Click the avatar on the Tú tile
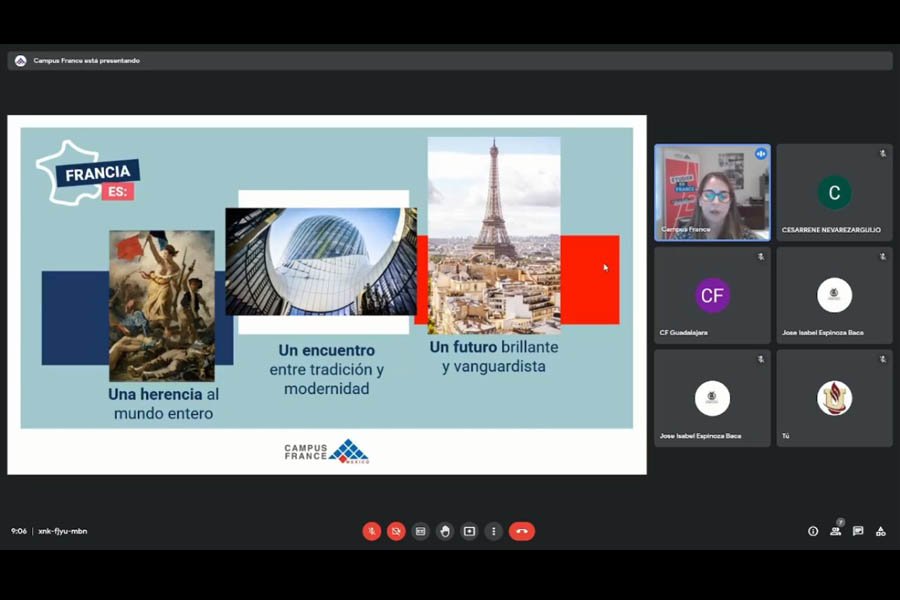The height and width of the screenshot is (600, 900). coord(835,398)
